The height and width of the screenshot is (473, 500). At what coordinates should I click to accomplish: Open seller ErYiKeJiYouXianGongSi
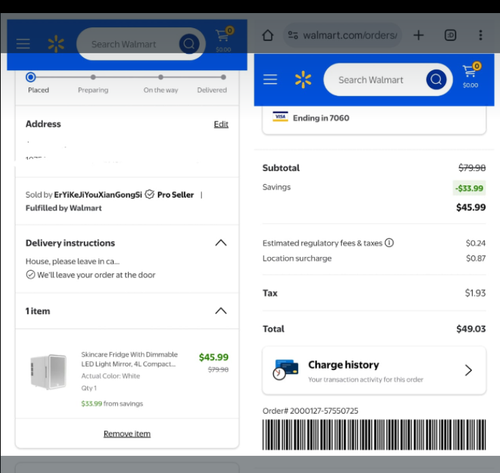(98, 195)
